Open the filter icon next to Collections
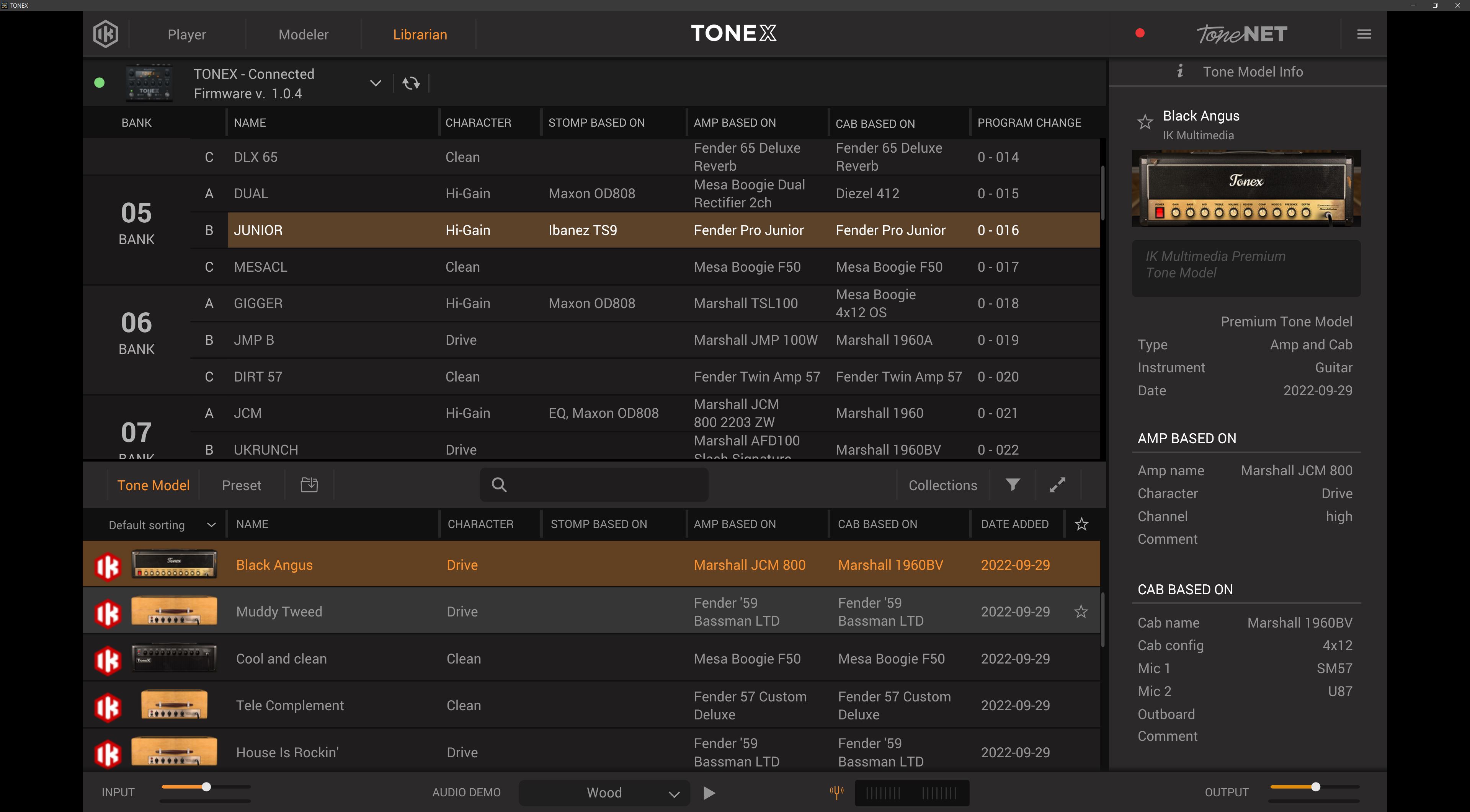The height and width of the screenshot is (812, 1470). (x=1013, y=485)
